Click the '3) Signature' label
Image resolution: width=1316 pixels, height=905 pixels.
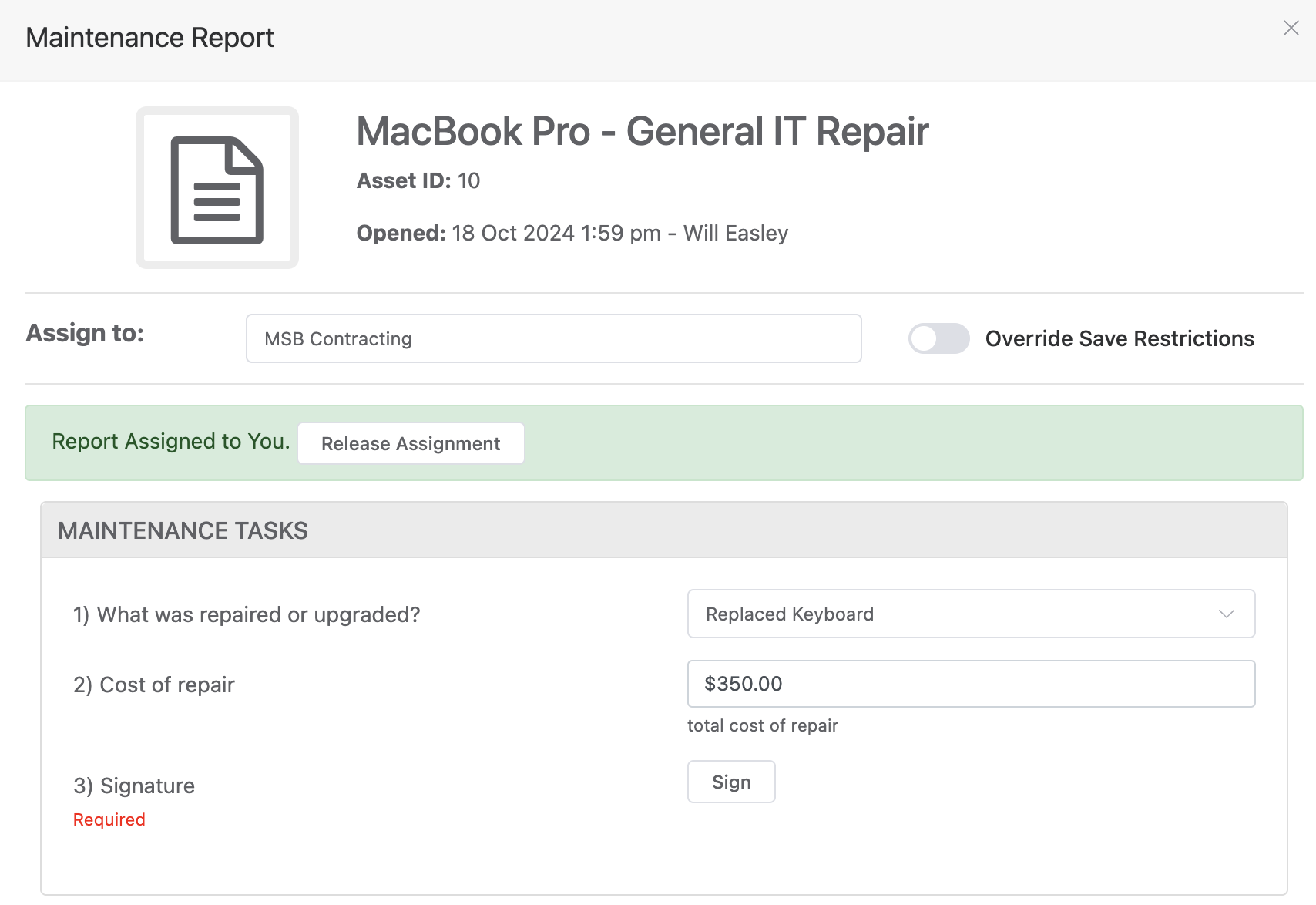point(134,786)
